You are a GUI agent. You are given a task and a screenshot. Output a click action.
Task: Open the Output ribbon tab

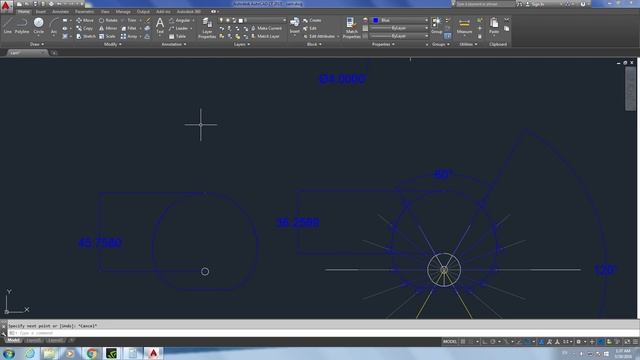tap(143, 12)
